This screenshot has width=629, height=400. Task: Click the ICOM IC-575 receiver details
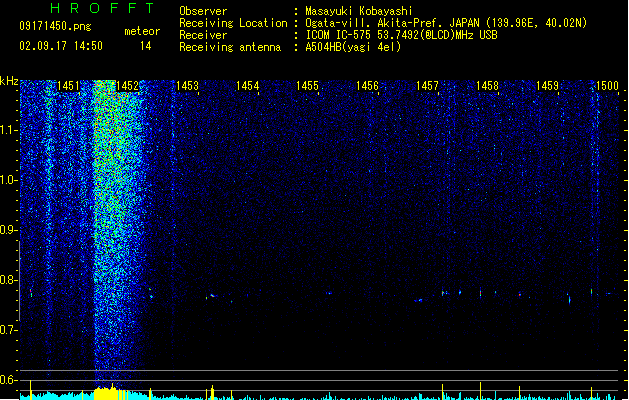[x=402, y=35]
